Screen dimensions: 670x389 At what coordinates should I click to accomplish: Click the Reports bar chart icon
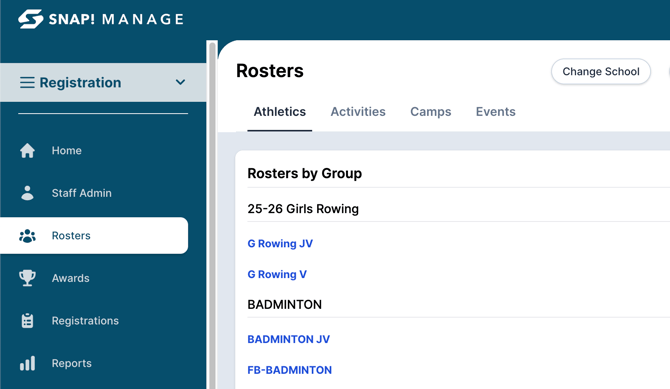[x=27, y=363]
